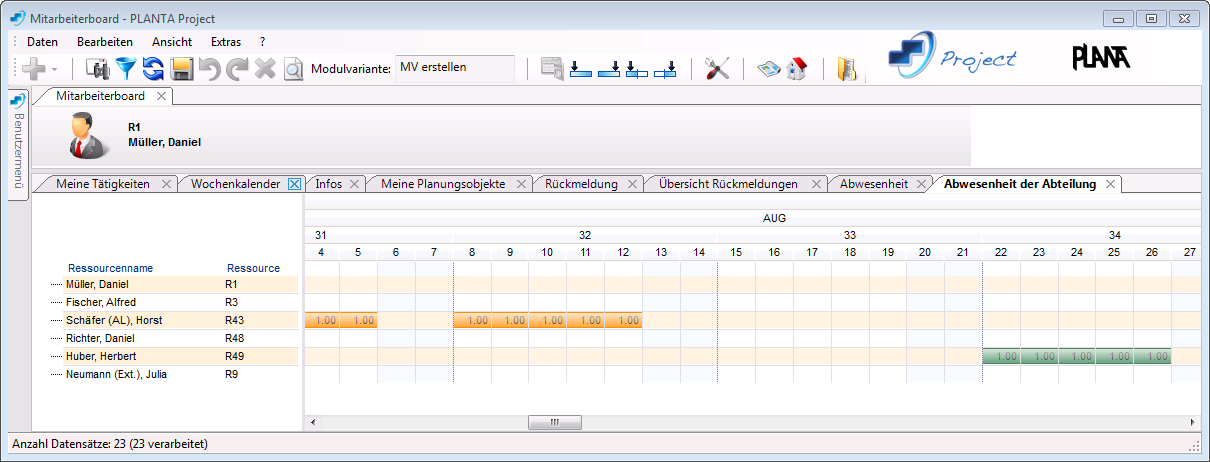This screenshot has height=462, width=1210.
Task: Click the Ressourcenname column header
Action: coord(110,268)
